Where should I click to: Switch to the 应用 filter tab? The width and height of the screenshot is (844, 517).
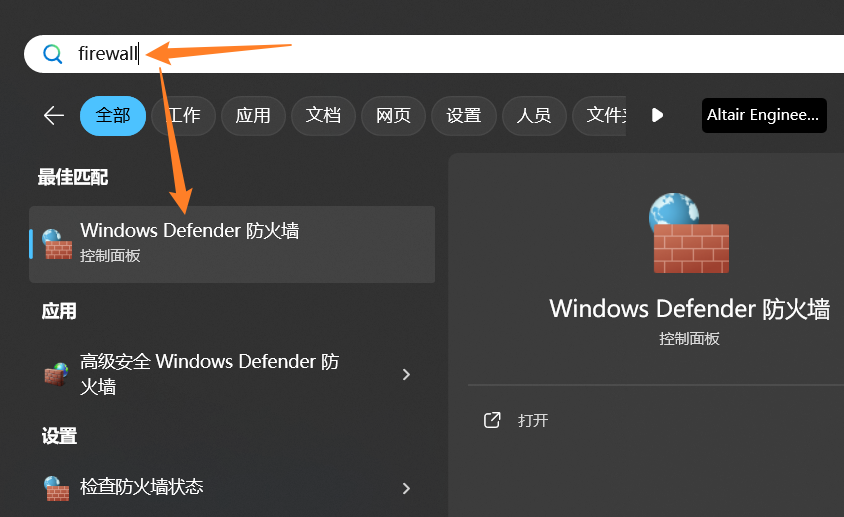coord(253,115)
